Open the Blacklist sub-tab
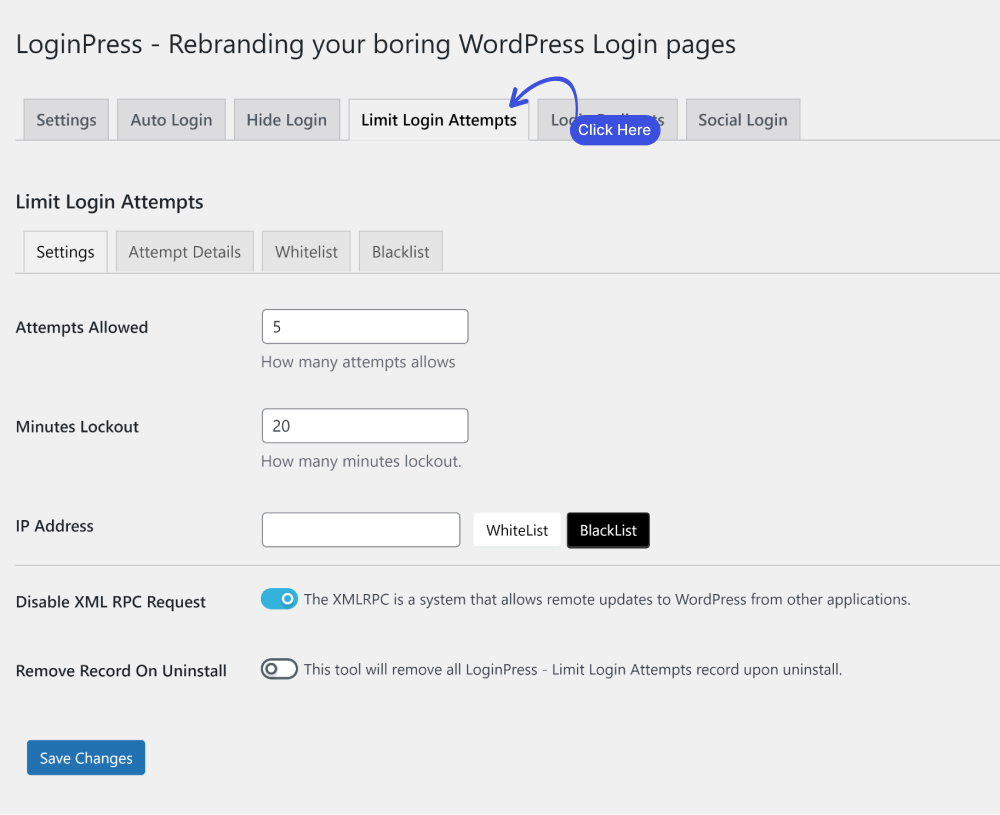The width and height of the screenshot is (1000, 815). point(401,252)
